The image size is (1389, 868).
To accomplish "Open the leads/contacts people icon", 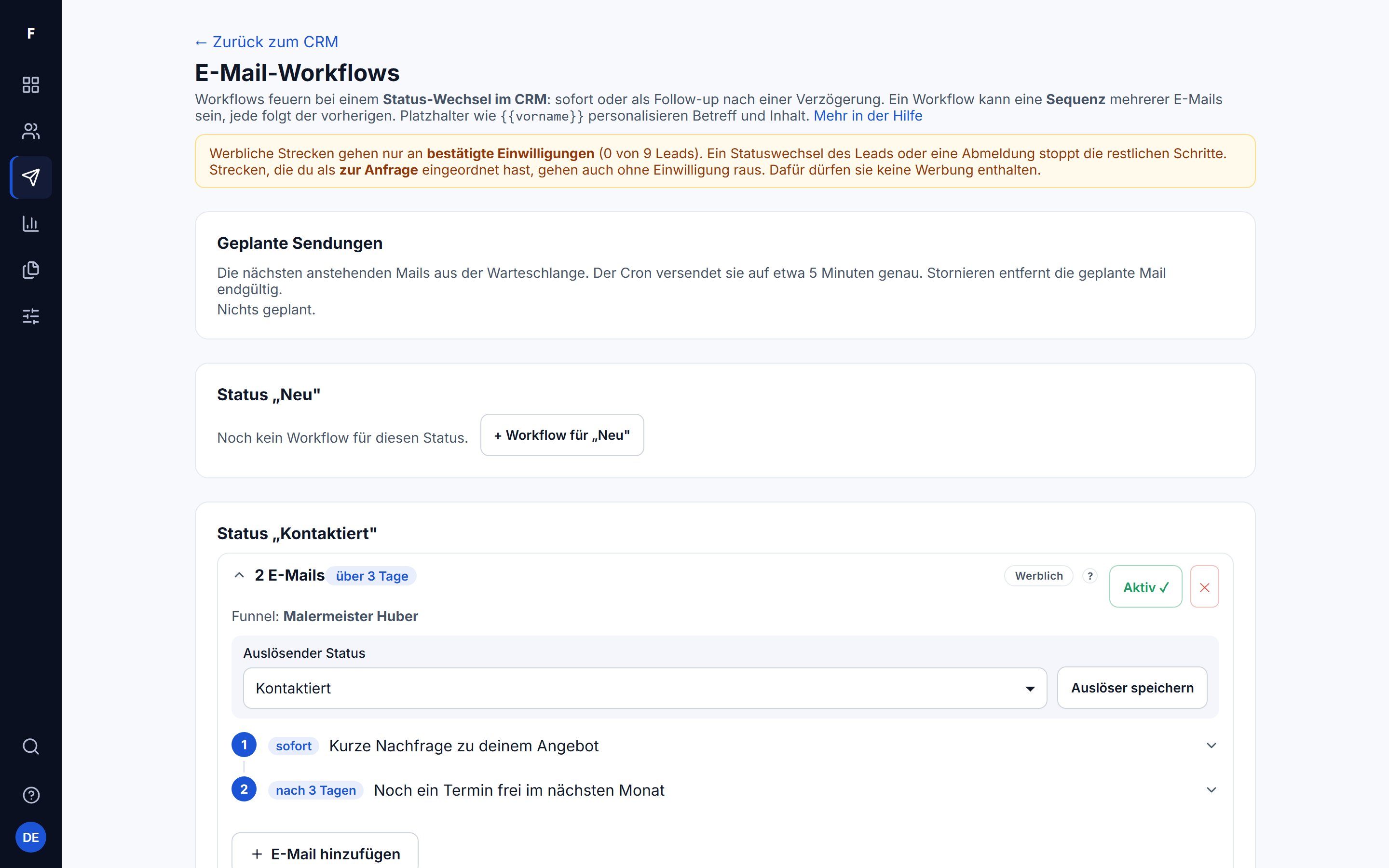I will [x=30, y=132].
